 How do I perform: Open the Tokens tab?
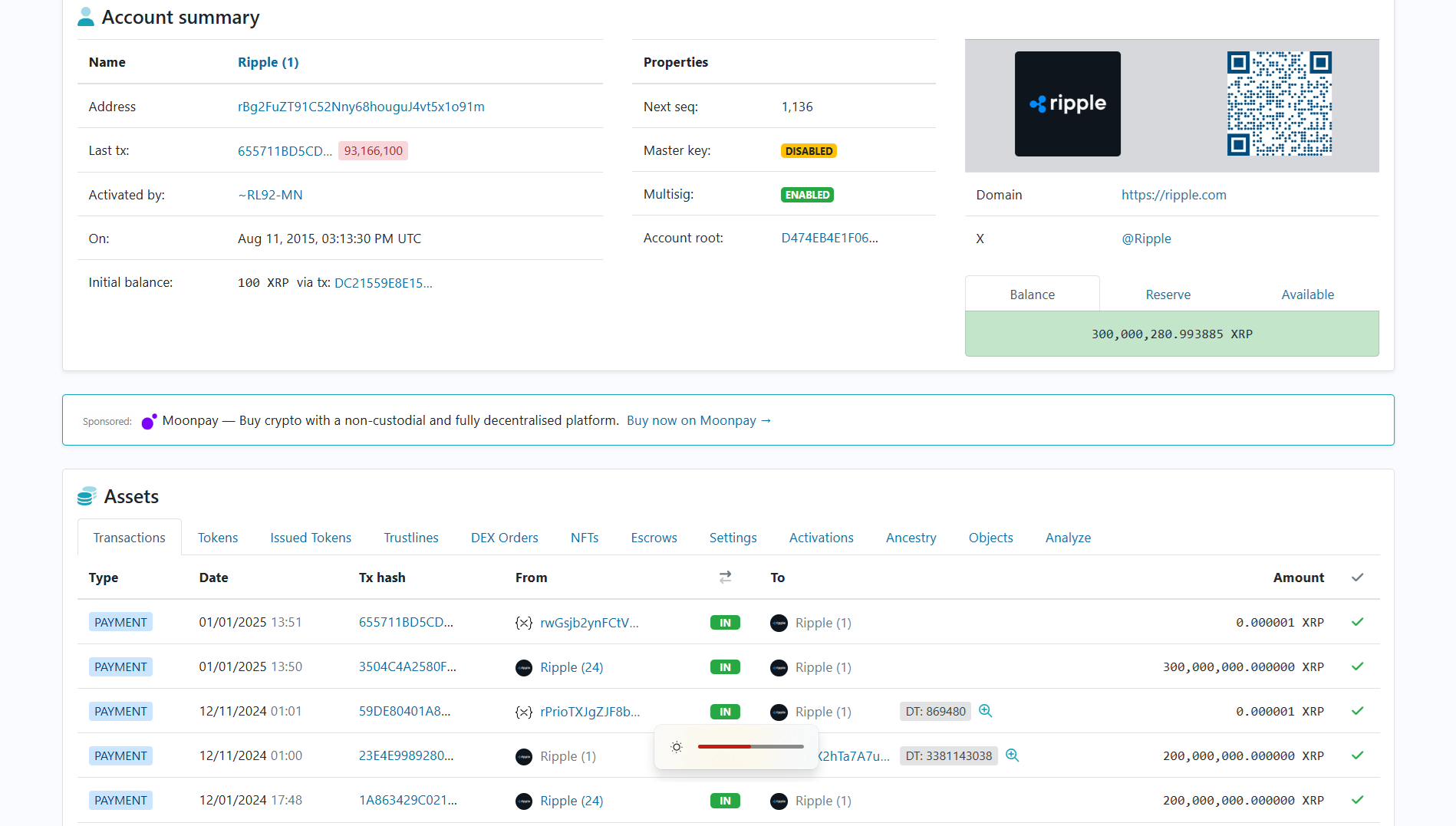point(218,538)
